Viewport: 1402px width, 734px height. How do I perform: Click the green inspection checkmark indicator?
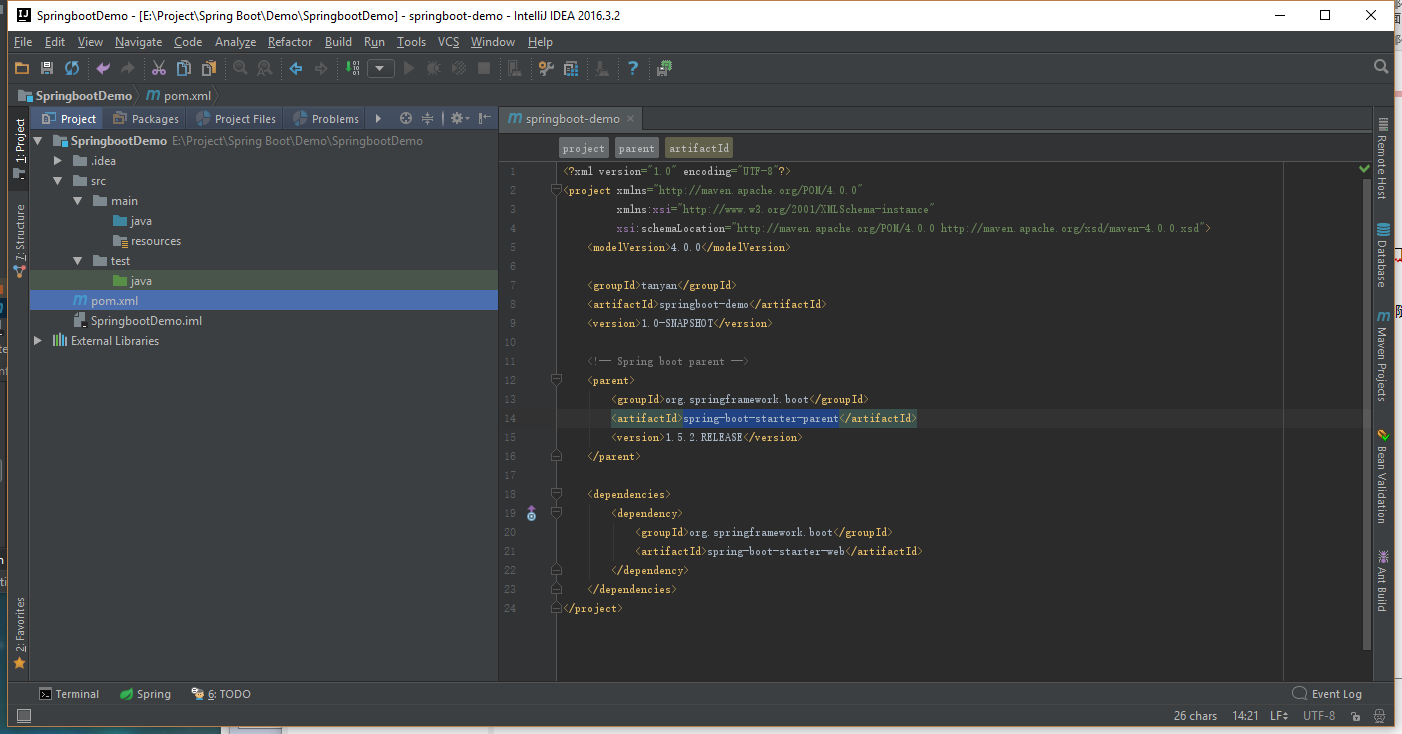click(1364, 169)
